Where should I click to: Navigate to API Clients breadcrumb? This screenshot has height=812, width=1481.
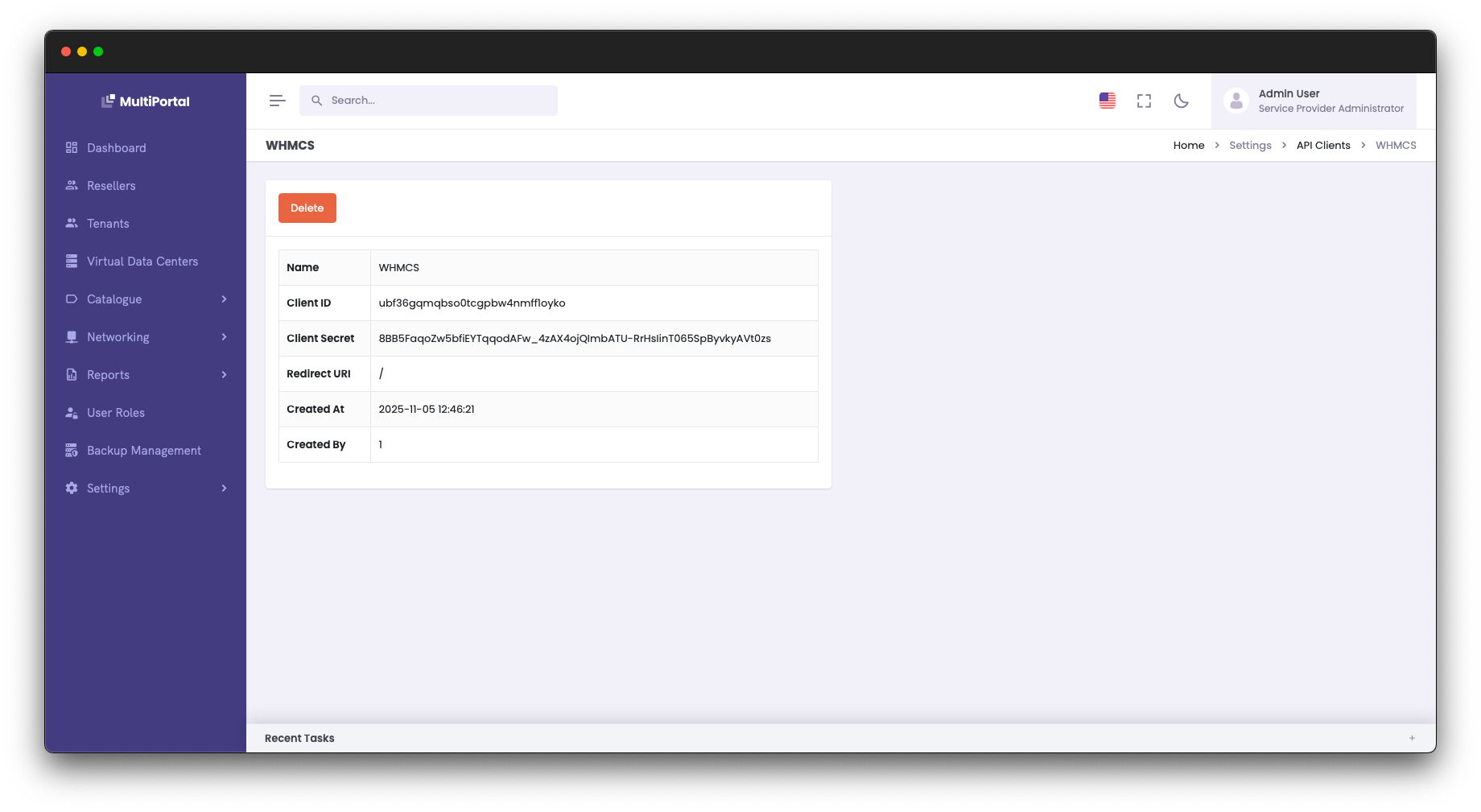[x=1323, y=145]
